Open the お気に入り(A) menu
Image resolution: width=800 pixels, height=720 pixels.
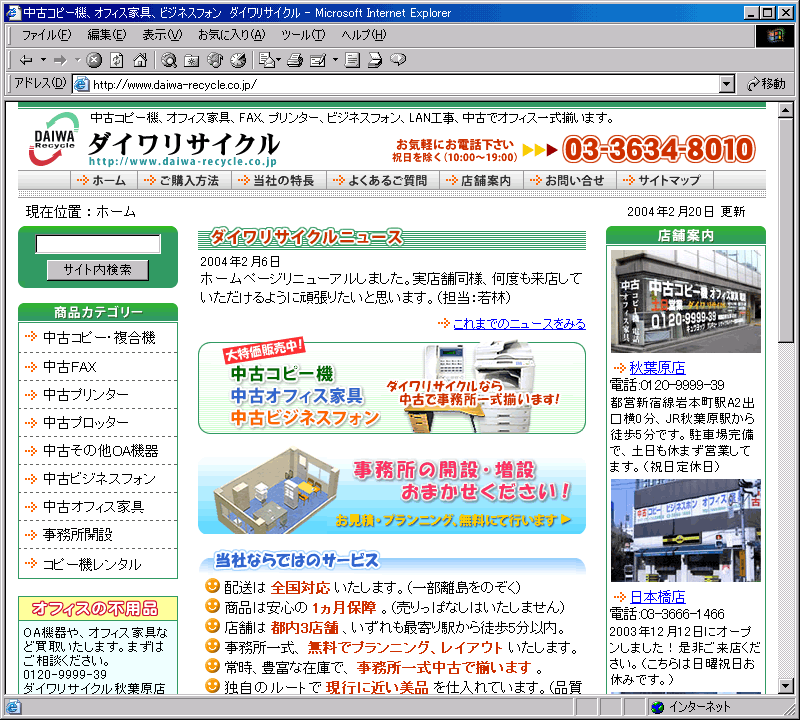tap(232, 35)
